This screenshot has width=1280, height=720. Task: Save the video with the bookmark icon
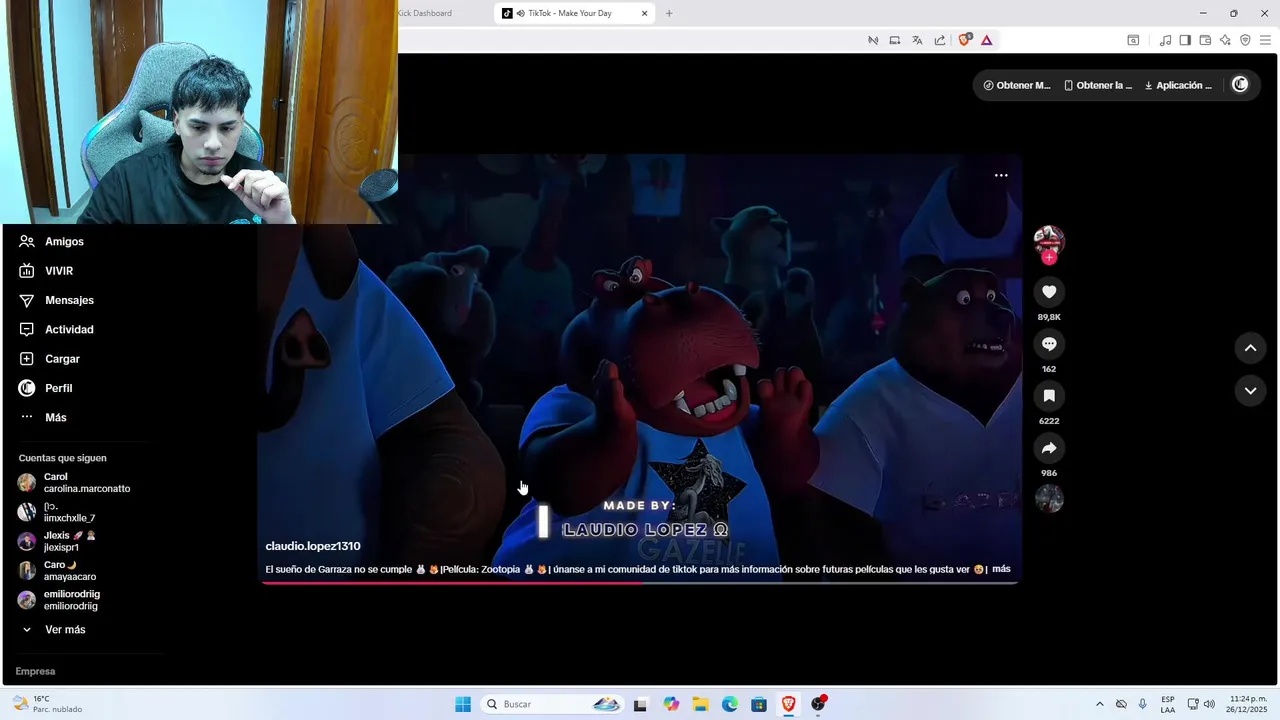coord(1049,396)
